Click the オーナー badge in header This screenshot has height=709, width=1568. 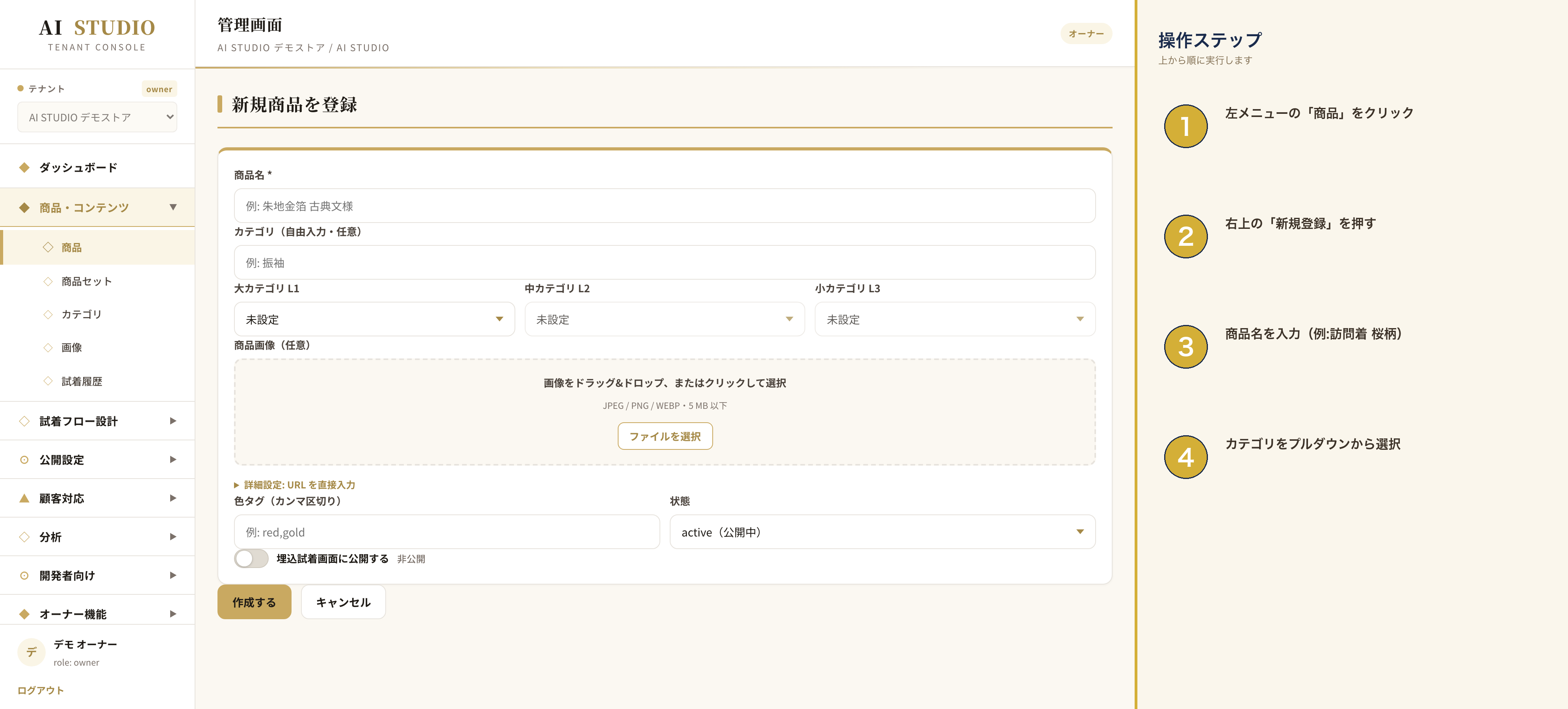pos(1086,33)
